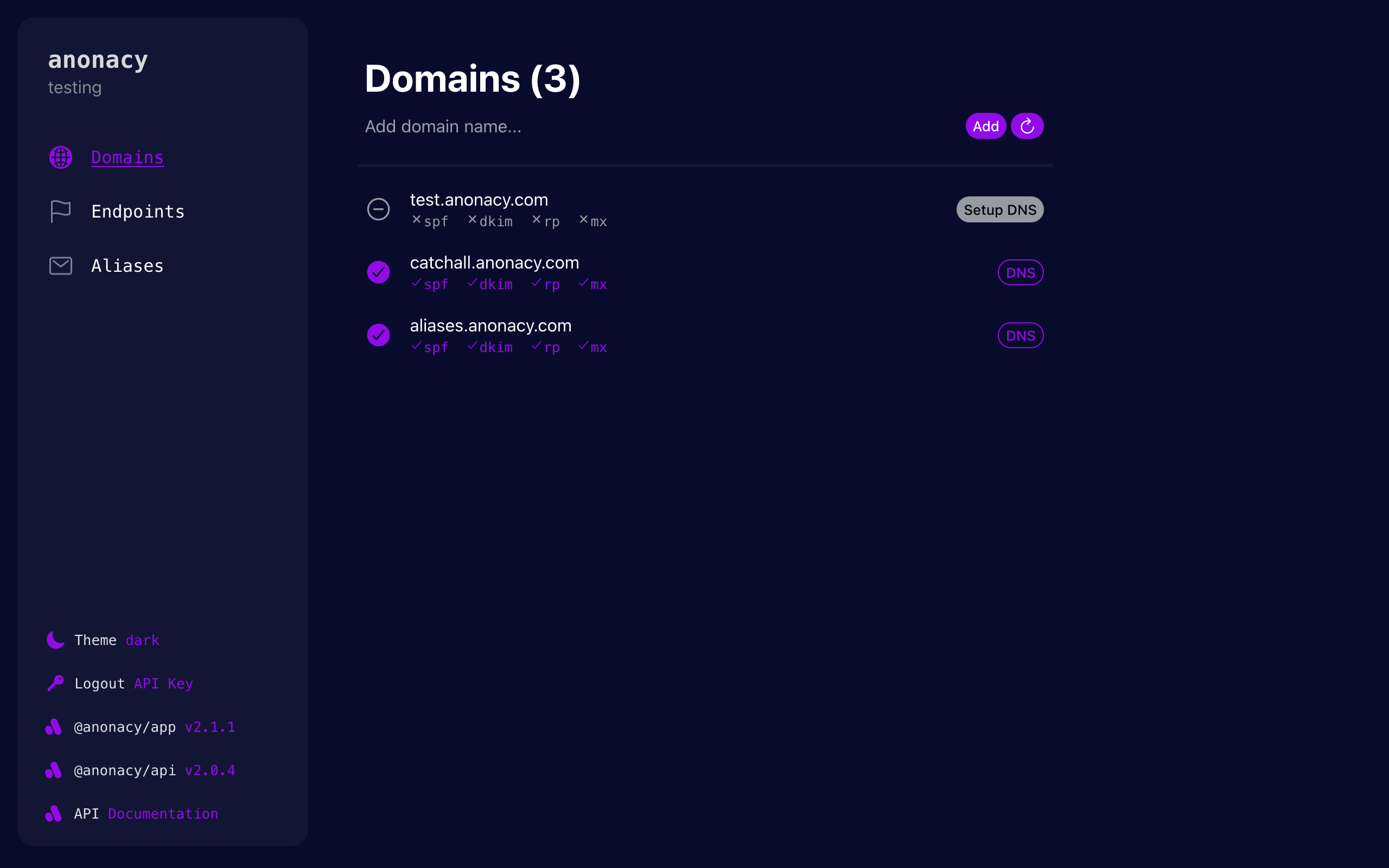Click the globe icon beside Domains
This screenshot has height=868, width=1389.
coord(60,157)
